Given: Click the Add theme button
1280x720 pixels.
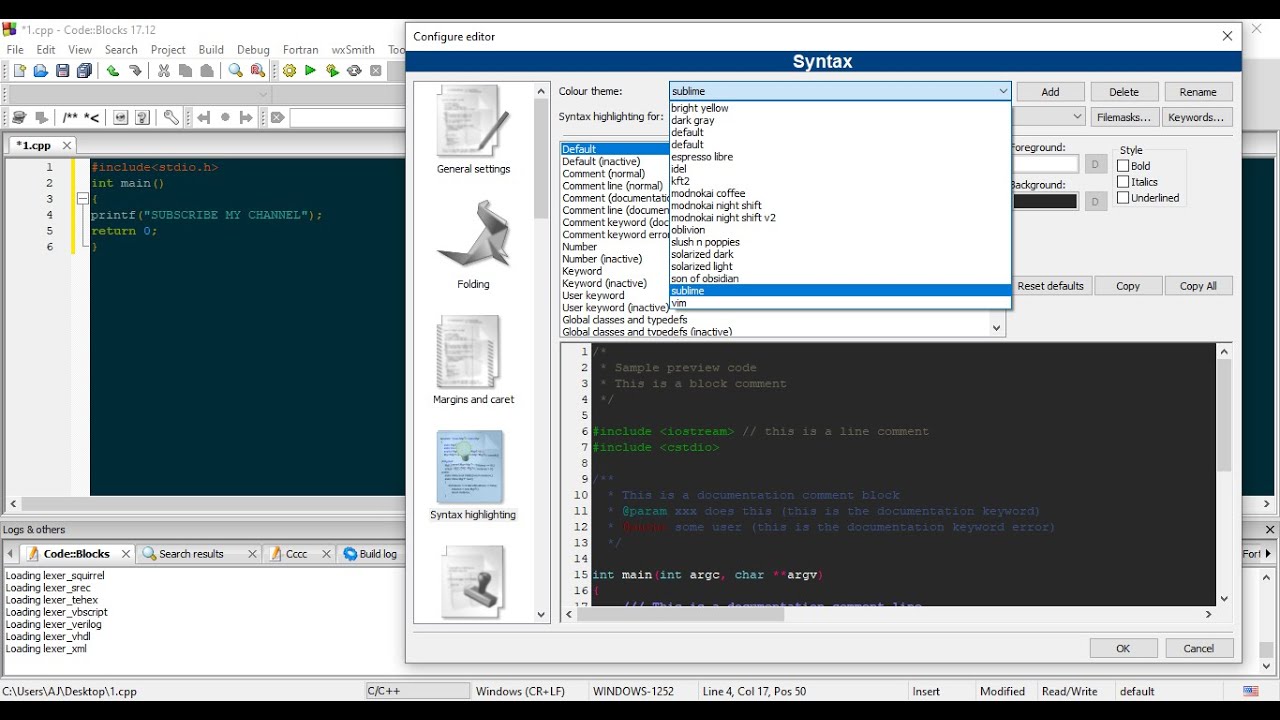Looking at the screenshot, I should tap(1050, 92).
